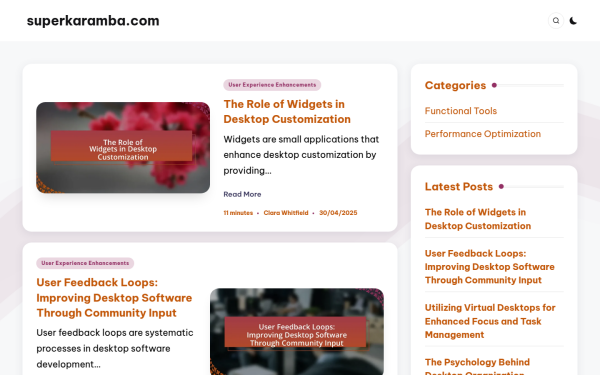Select Functional Tools category
Image resolution: width=600 pixels, height=375 pixels.
click(x=461, y=111)
